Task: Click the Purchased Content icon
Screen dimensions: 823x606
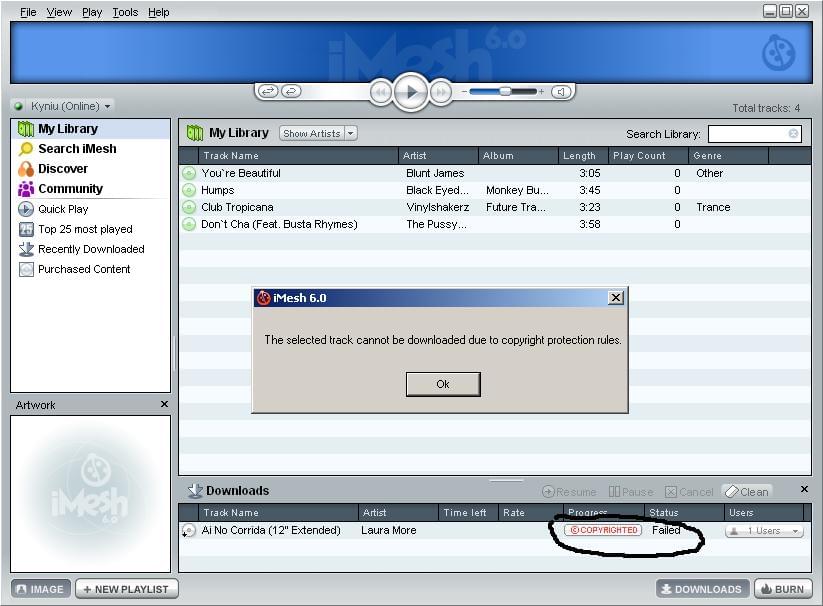Action: 26,269
